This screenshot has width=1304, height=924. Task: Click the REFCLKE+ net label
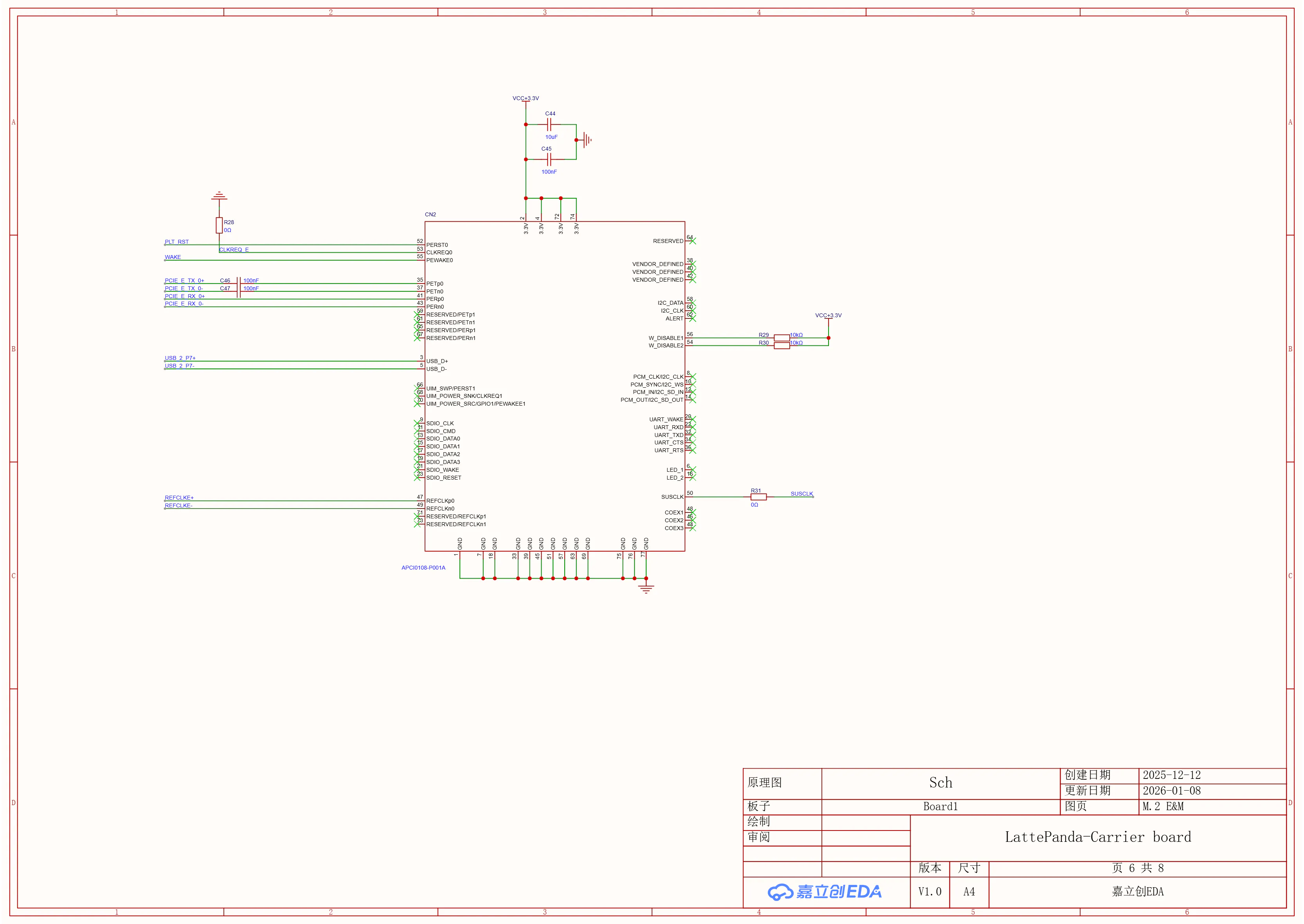179,498
